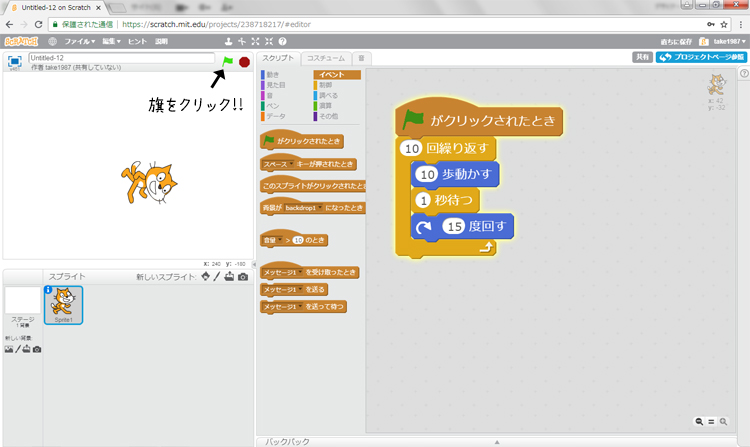Select the shrink sprite tool
This screenshot has height=447, width=750.
269,42
